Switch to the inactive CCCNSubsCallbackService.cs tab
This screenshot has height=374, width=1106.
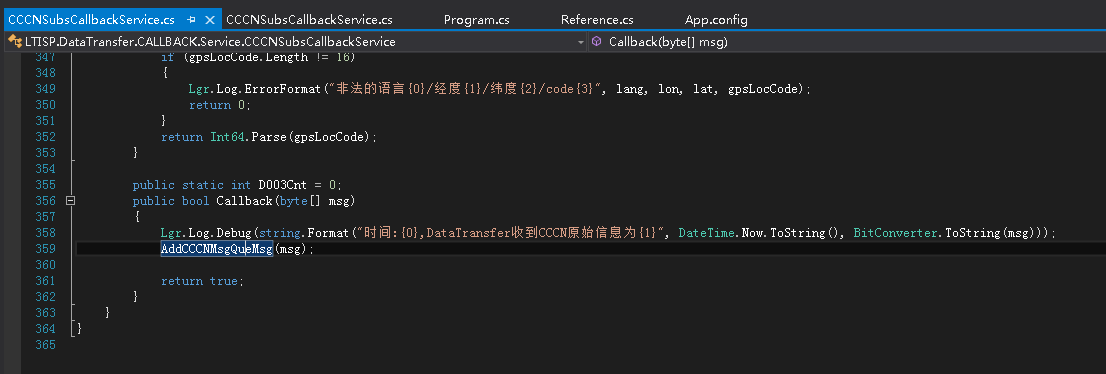(x=309, y=20)
